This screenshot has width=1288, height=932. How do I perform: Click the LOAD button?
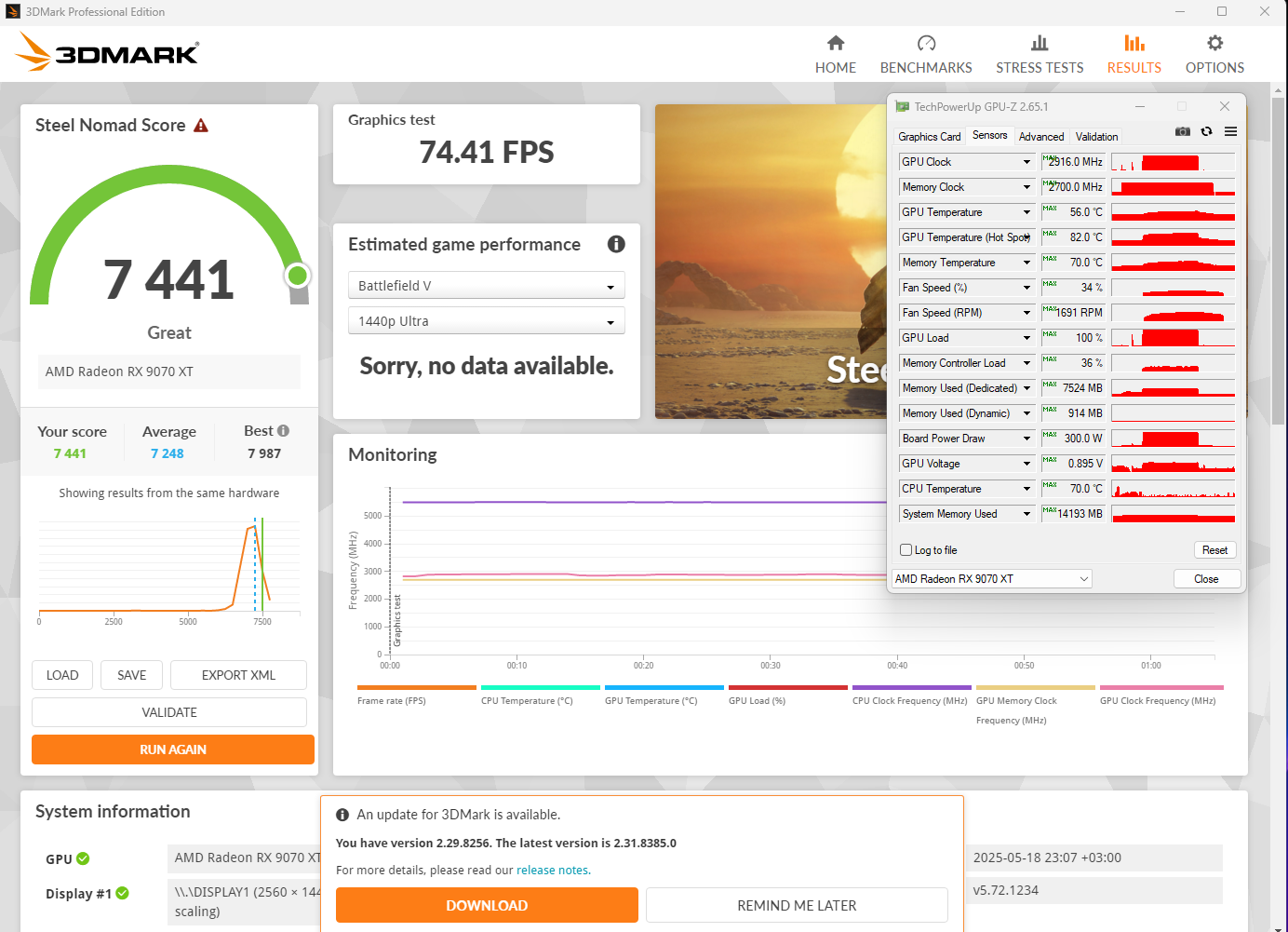click(x=62, y=675)
